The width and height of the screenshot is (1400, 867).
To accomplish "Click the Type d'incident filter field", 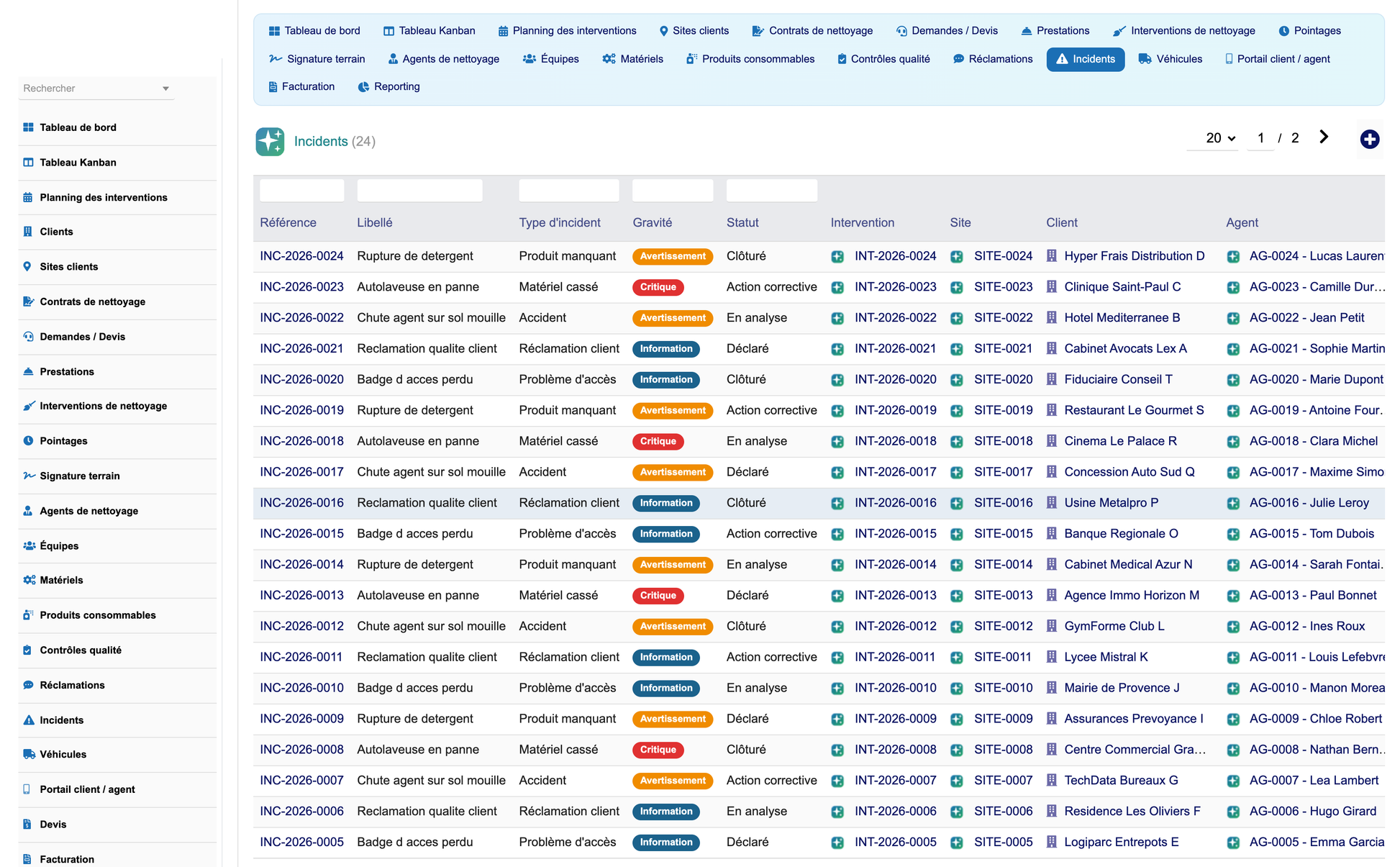I will click(569, 191).
